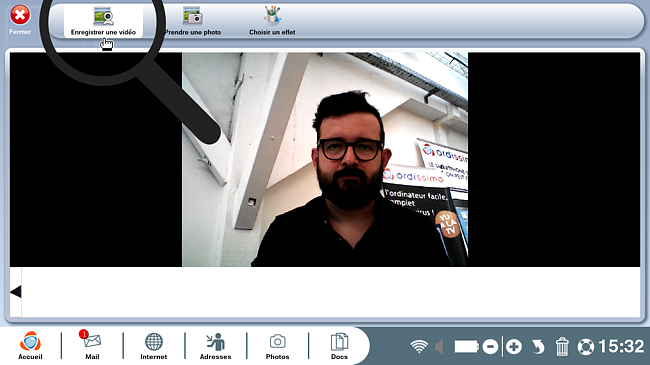Screen dimensions: 650x365
Task: Click the webcam preview image
Action: 325,160
